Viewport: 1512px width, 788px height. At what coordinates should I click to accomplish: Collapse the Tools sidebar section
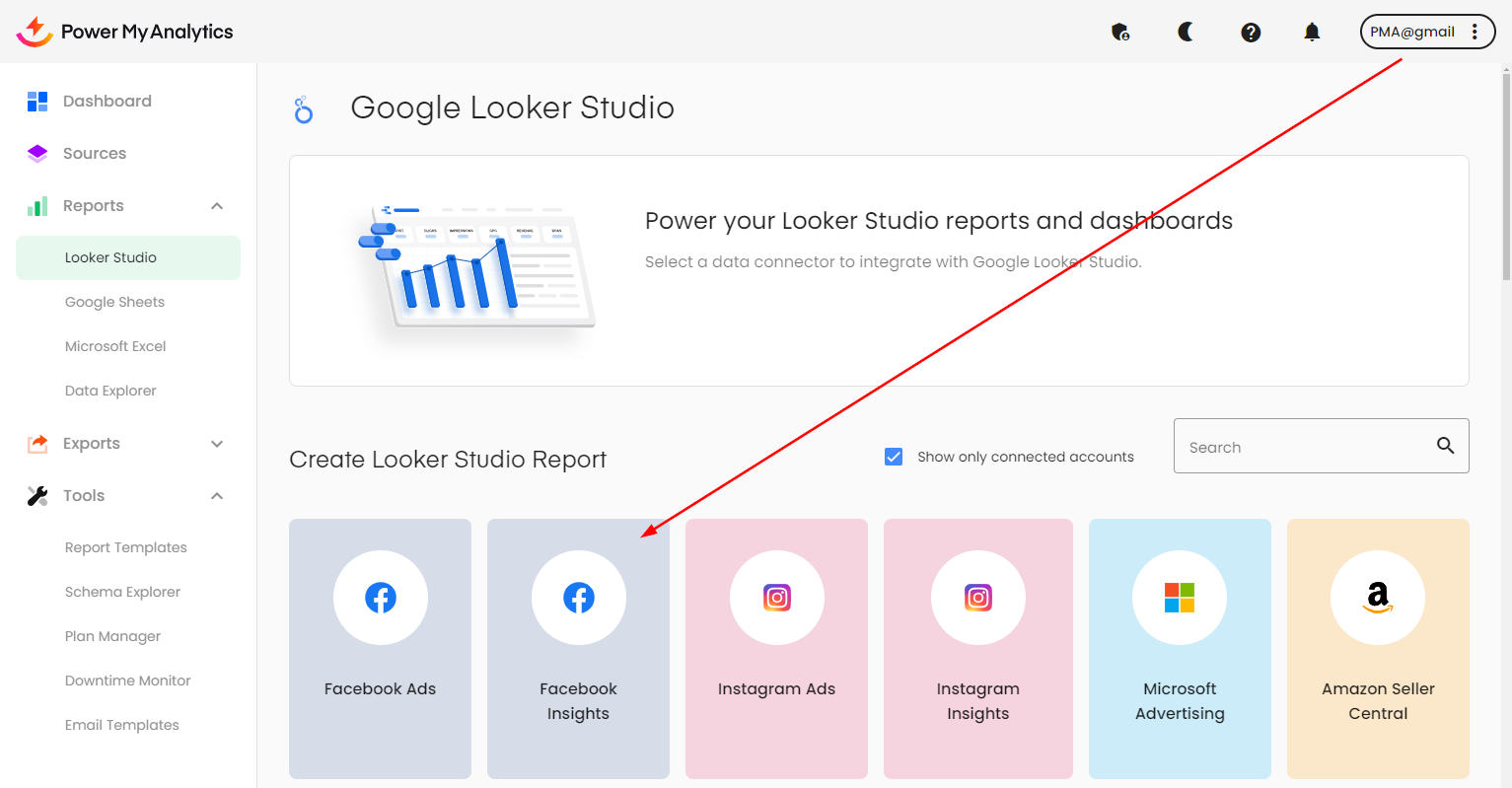(x=217, y=496)
